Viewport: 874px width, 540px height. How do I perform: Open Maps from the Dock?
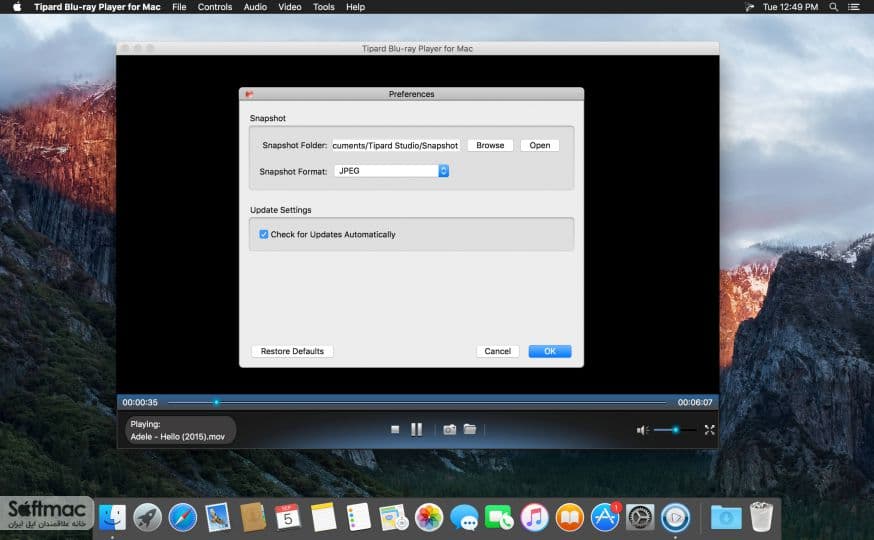(394, 517)
